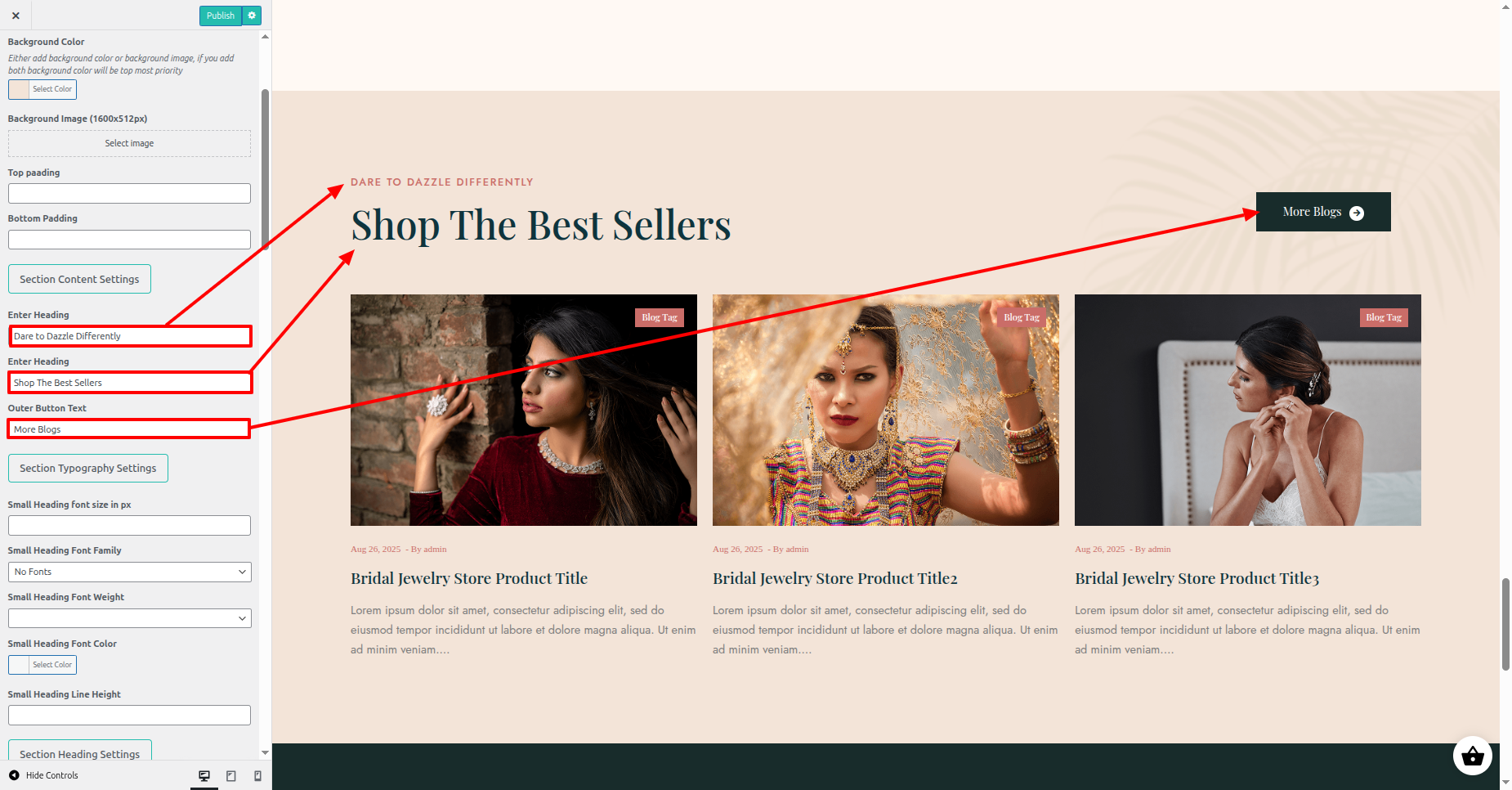The height and width of the screenshot is (790, 1512).
Task: Open Small Heading Font Family dropdown
Action: 129,572
